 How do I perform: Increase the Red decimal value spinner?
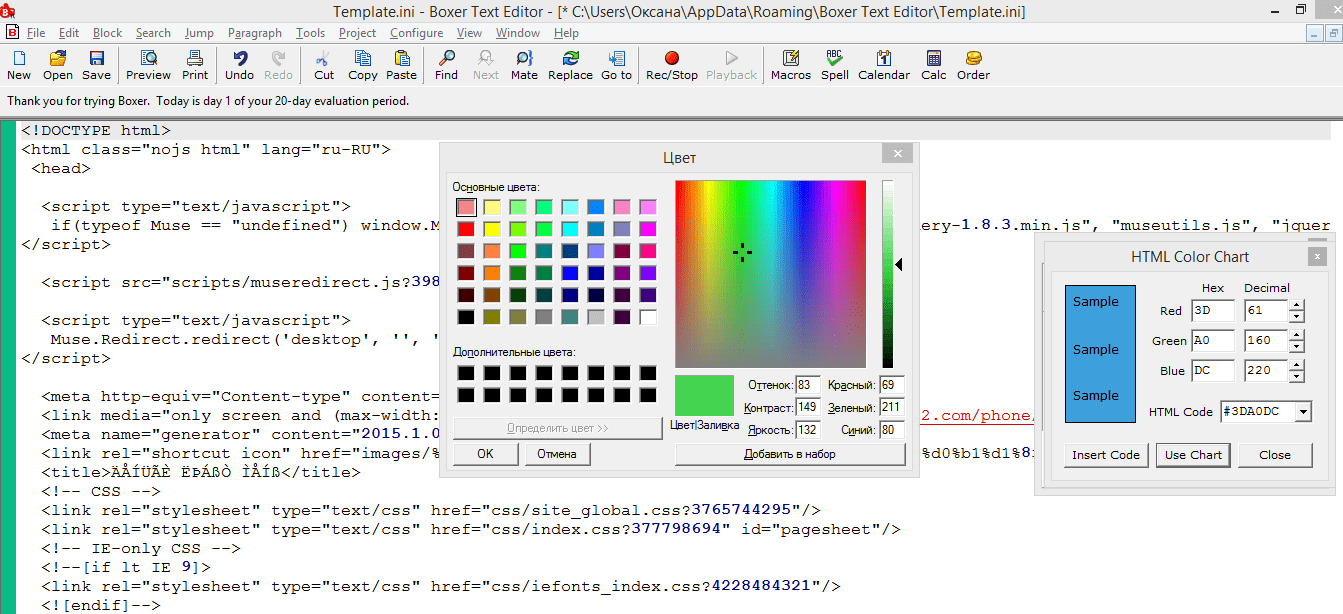[1297, 306]
